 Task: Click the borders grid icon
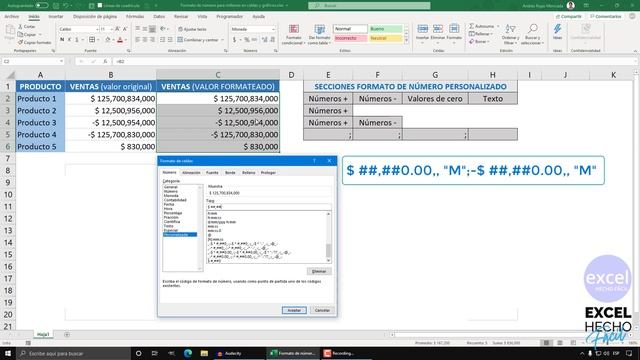pyautogui.click(x=92, y=40)
